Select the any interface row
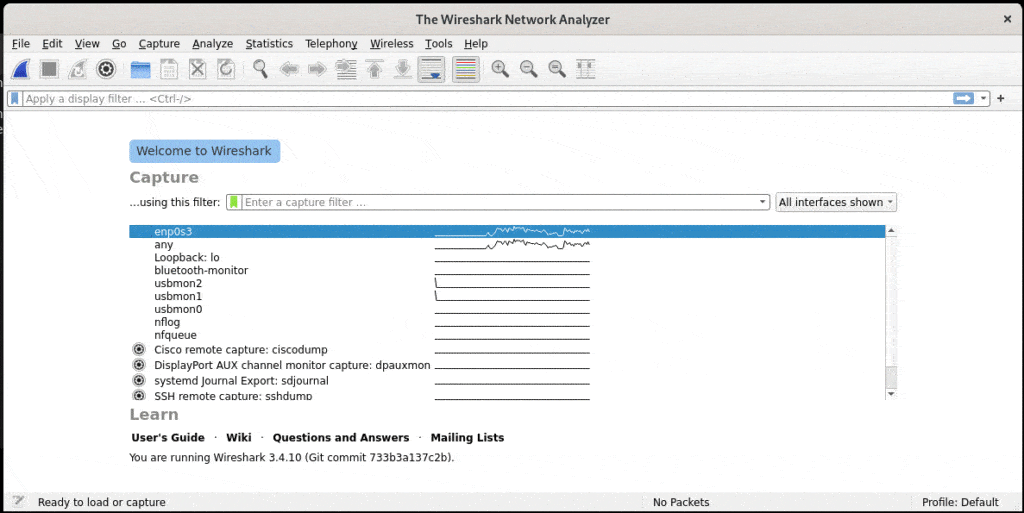 click(x=507, y=245)
